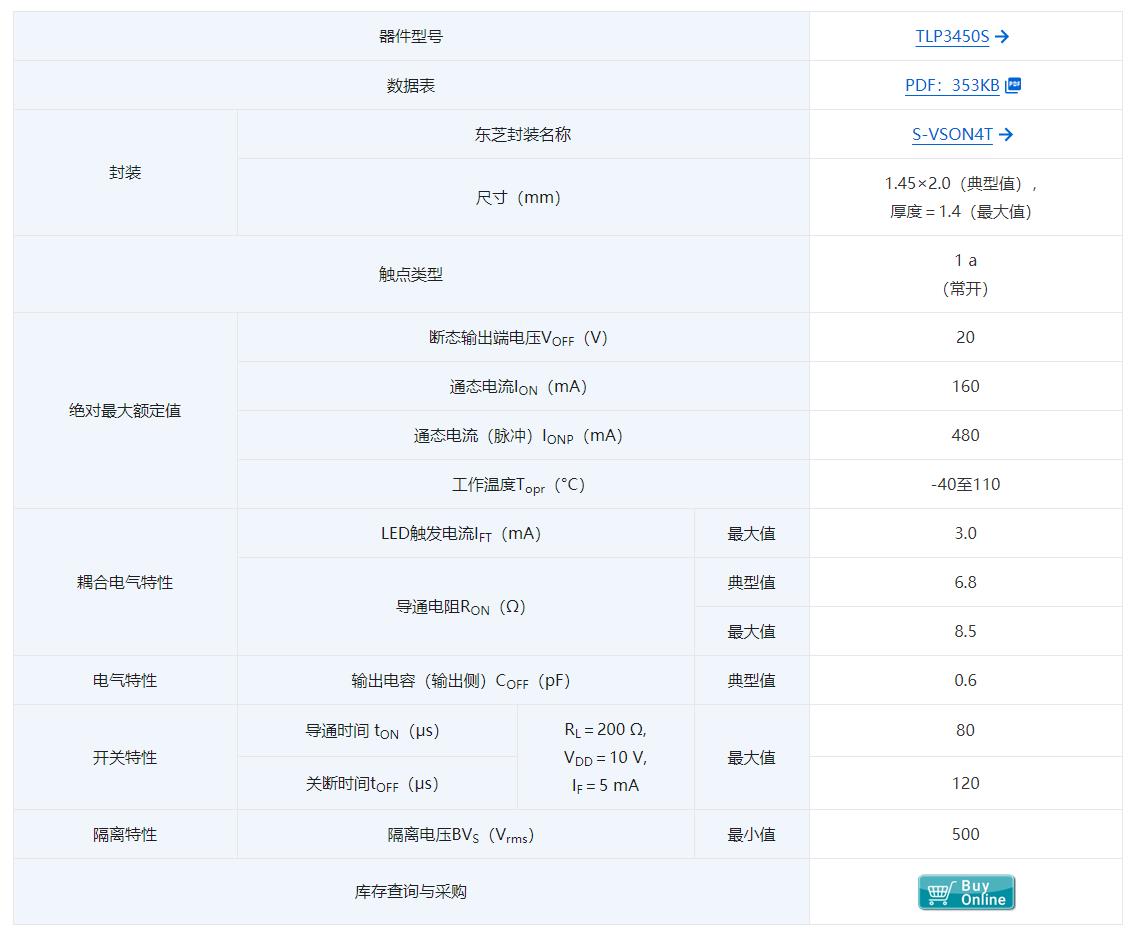Click the 隔离电压 BVS parameter cell

coord(461,835)
